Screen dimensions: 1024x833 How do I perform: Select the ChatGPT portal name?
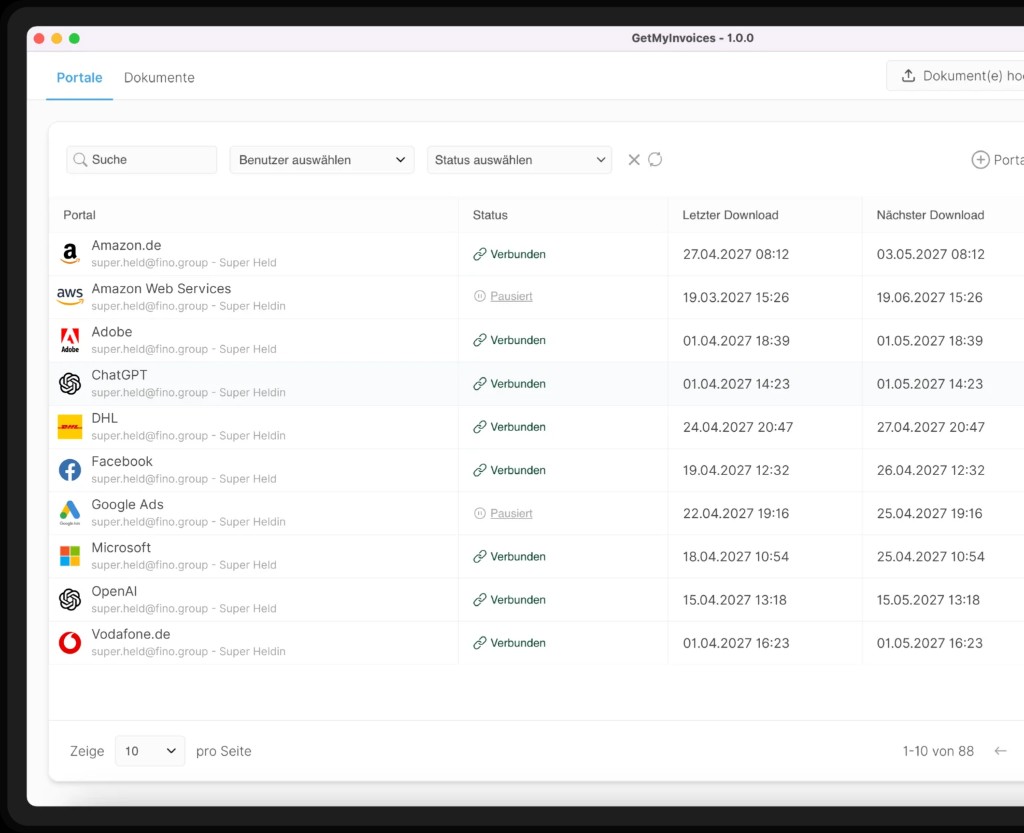point(120,375)
